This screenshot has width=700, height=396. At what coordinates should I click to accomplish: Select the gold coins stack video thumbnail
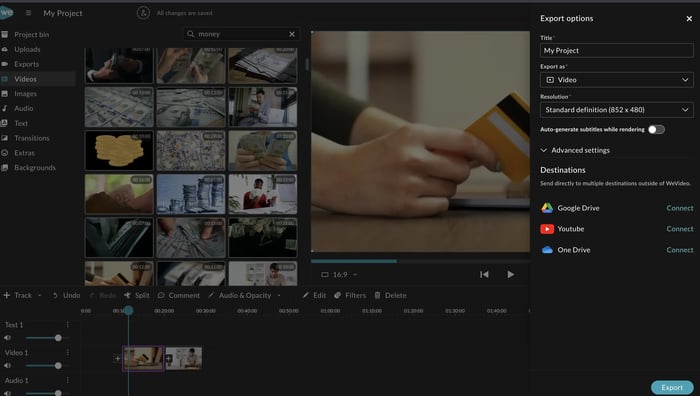click(x=119, y=150)
